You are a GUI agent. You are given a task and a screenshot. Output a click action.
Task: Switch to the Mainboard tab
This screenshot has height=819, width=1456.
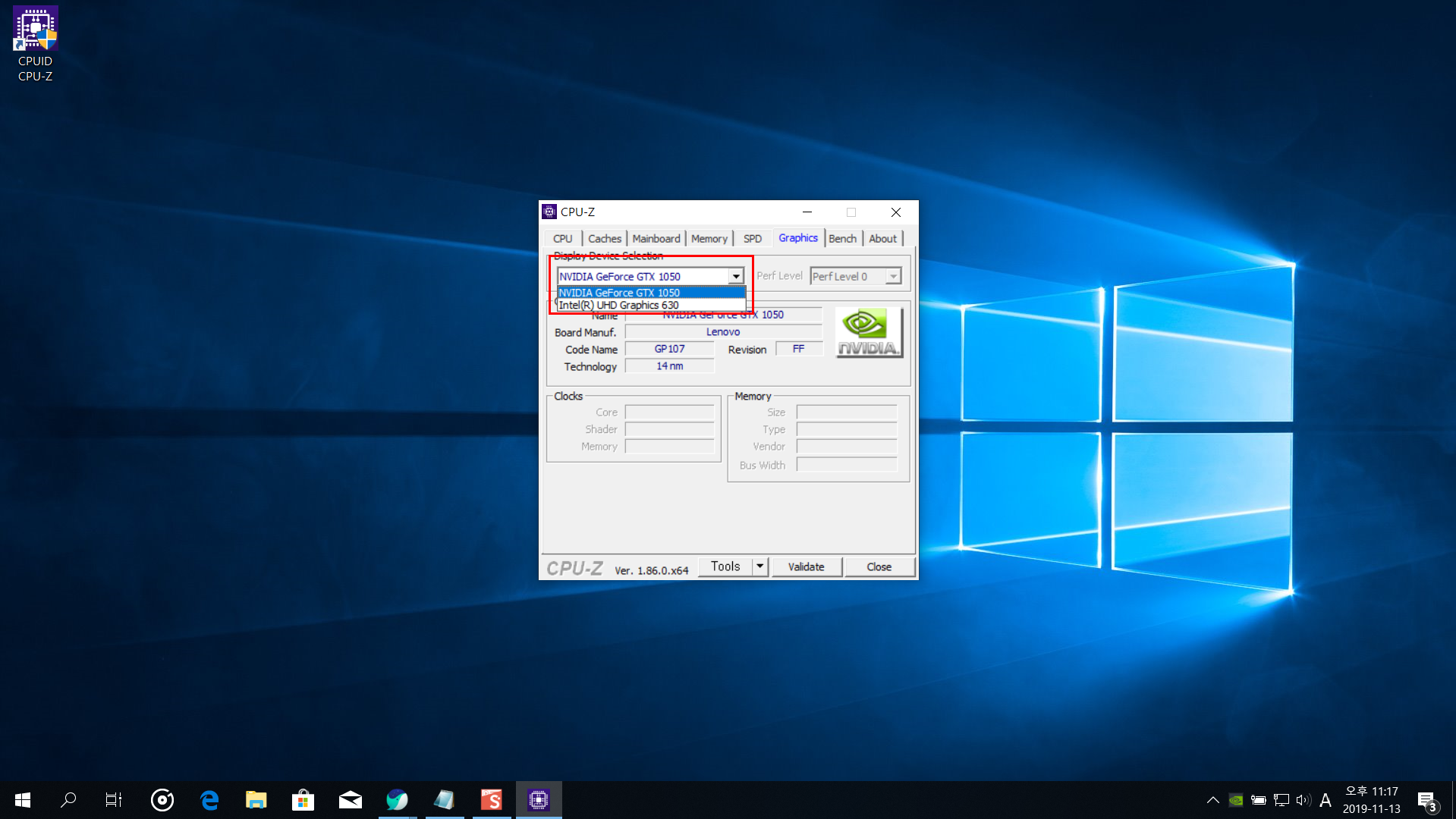[656, 238]
